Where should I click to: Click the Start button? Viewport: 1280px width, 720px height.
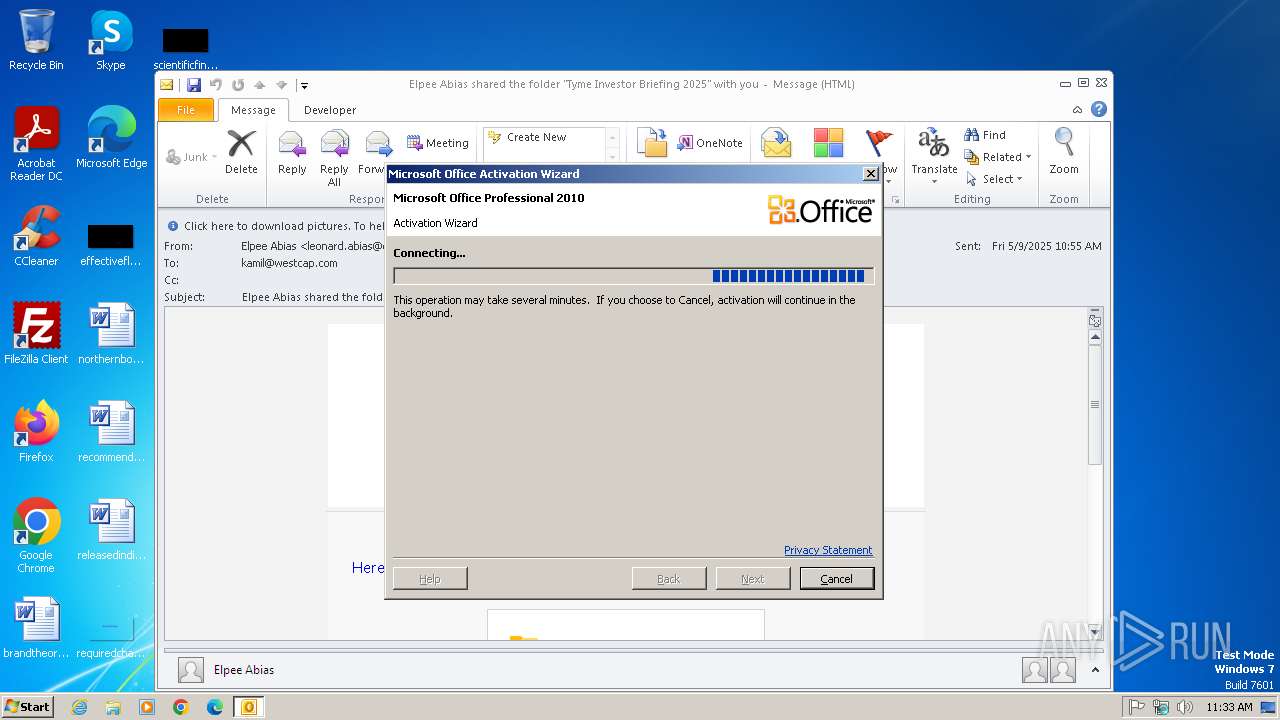coord(27,707)
